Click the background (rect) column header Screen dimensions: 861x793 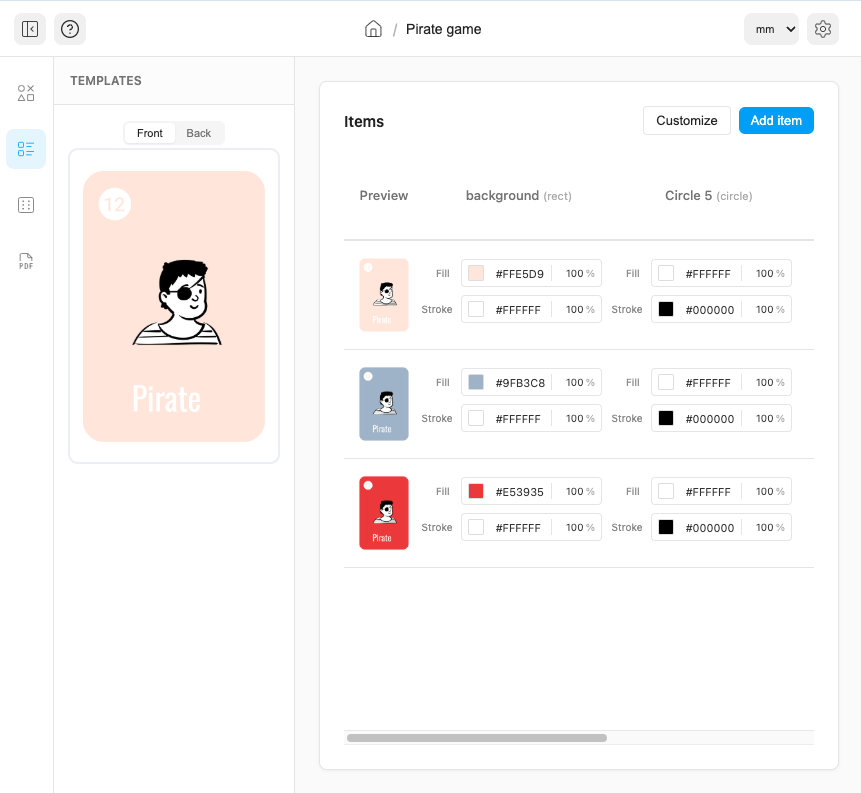(518, 196)
